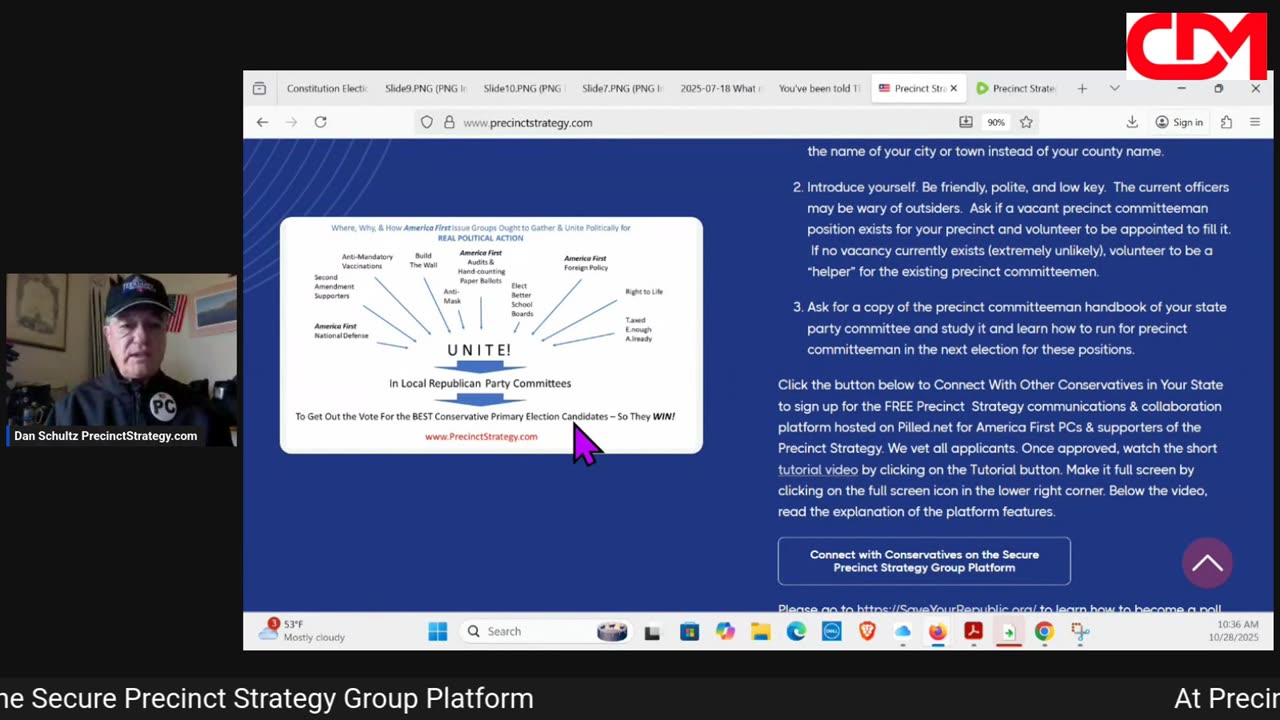Open the tutorial video link
Viewport: 1280px width, 720px height.
coord(818,470)
